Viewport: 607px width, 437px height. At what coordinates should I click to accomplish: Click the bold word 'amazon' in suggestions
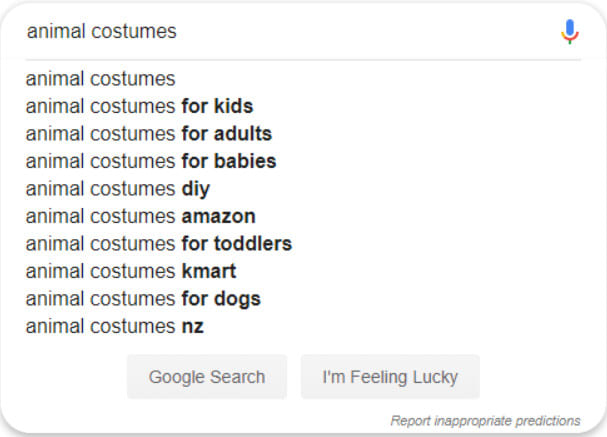(219, 217)
